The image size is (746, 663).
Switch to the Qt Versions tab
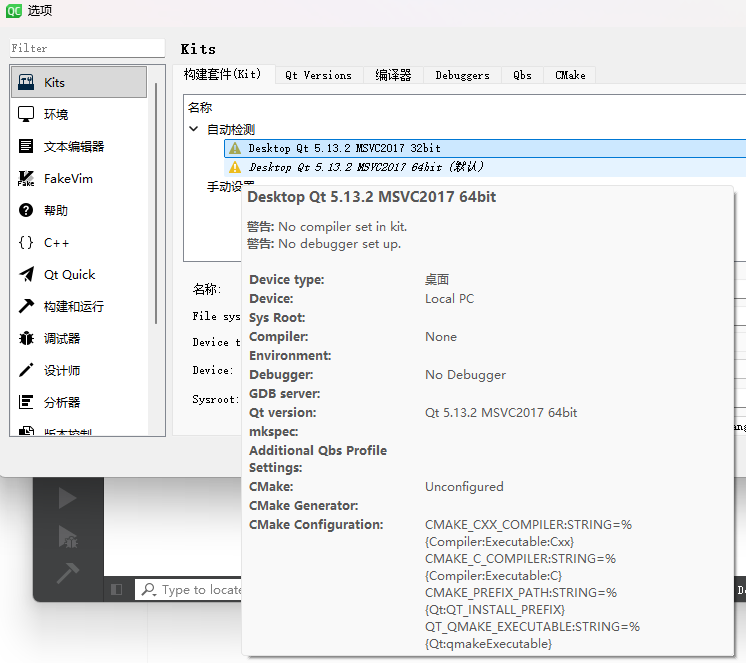(x=318, y=76)
